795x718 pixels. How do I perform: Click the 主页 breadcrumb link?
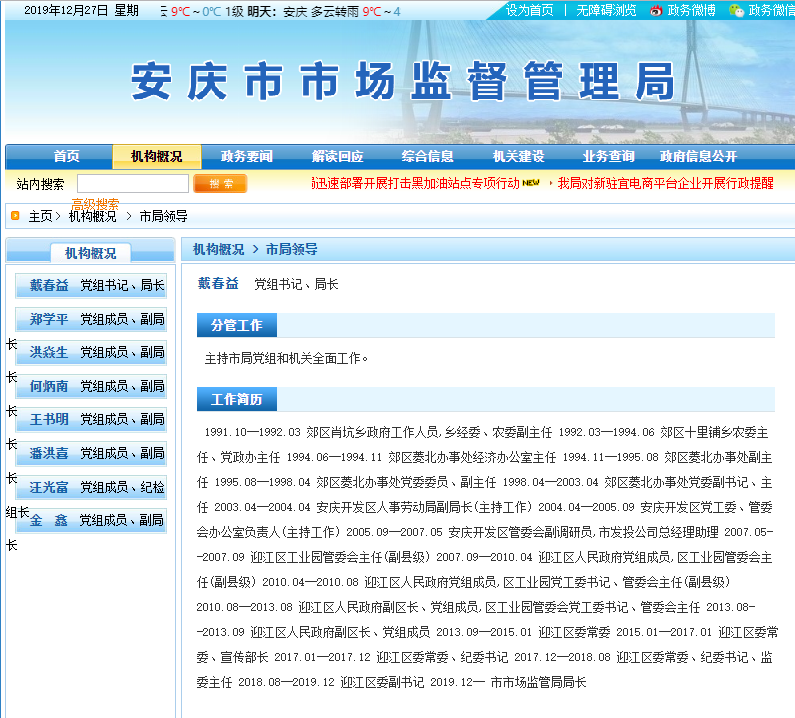[41, 217]
